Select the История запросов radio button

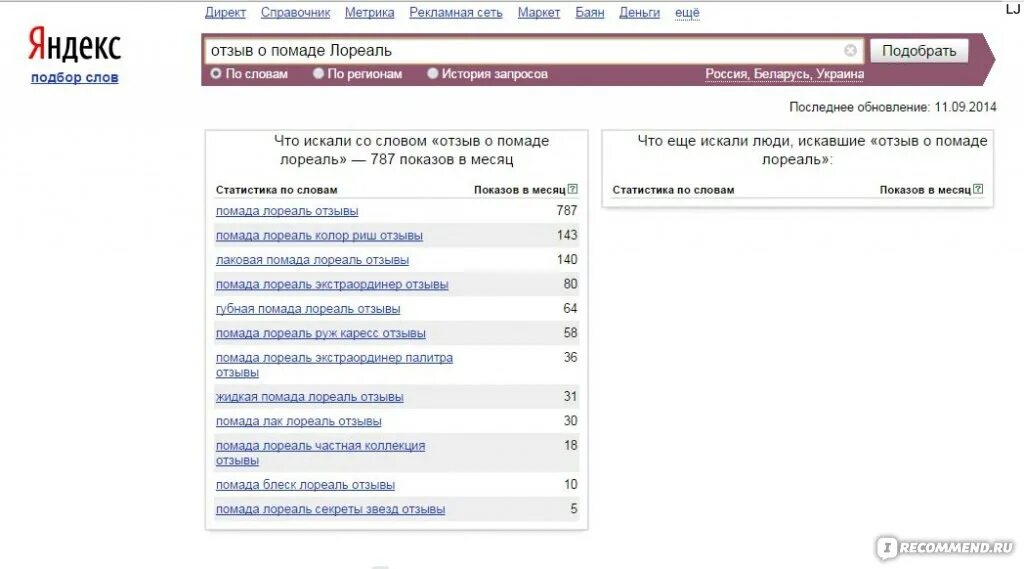432,74
